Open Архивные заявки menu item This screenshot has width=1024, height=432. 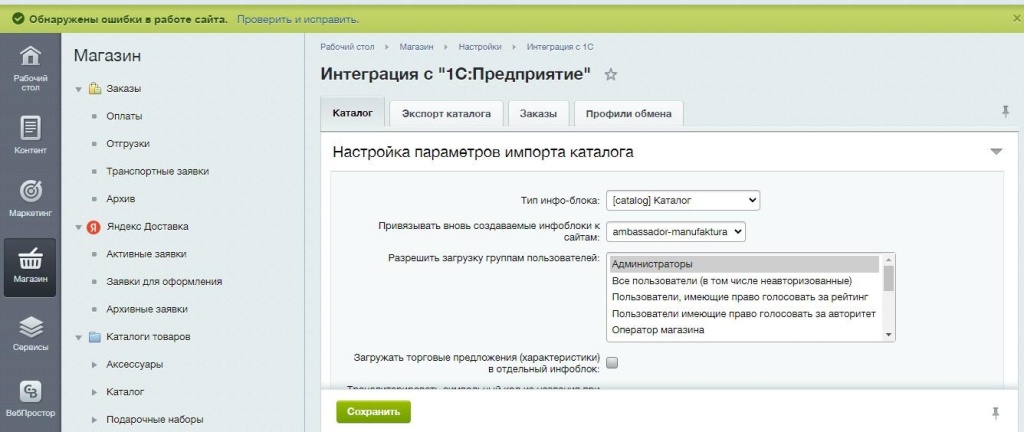[147, 309]
